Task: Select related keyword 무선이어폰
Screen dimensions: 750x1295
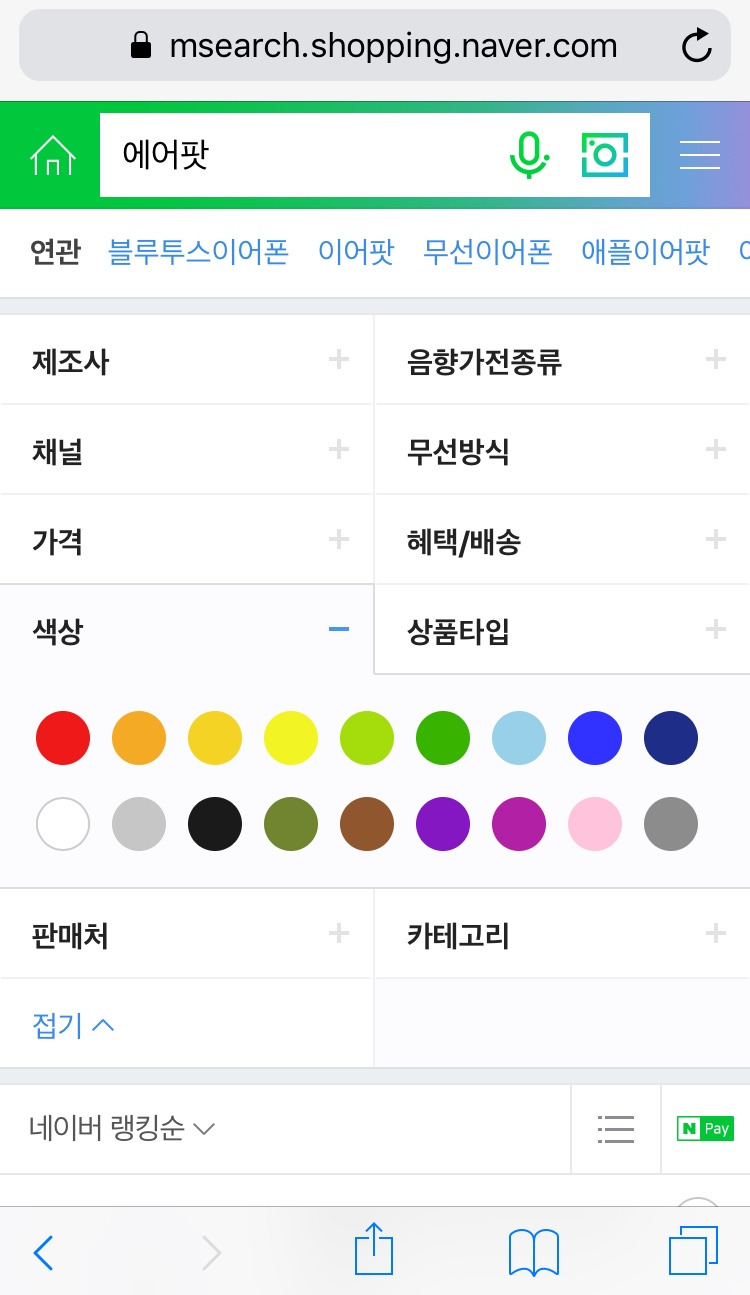Action: (x=487, y=252)
